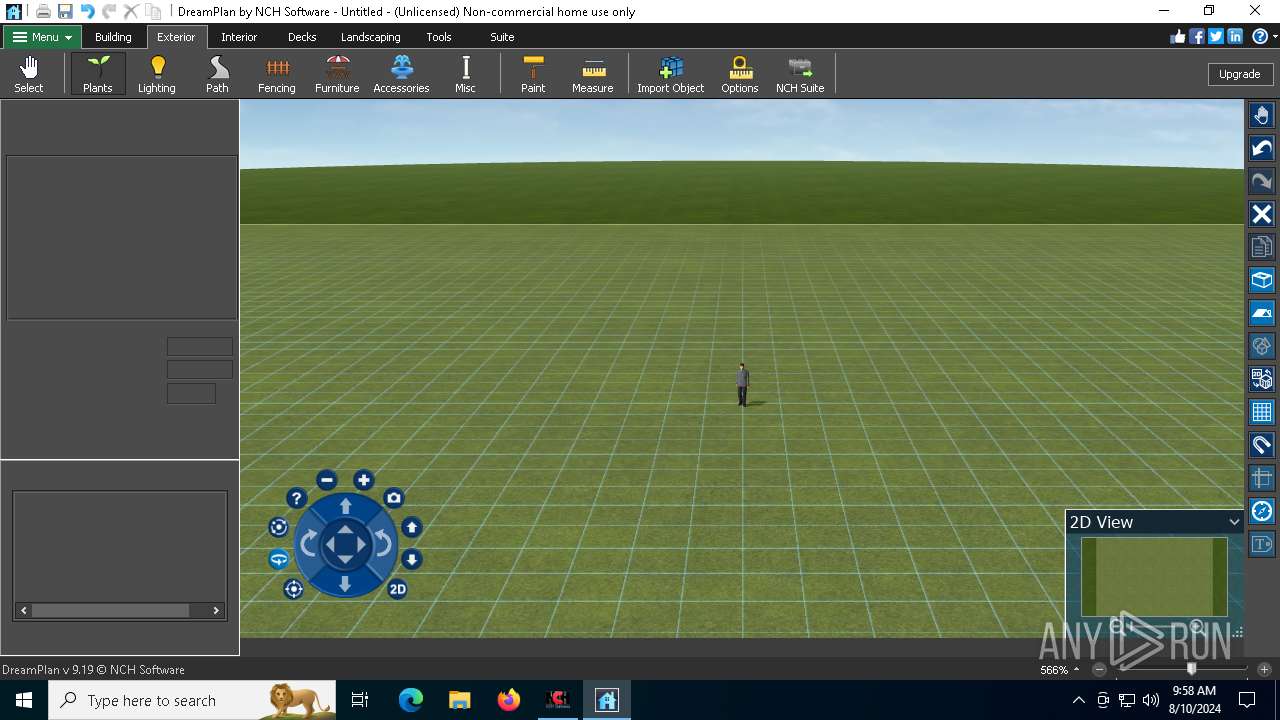Collapse the 2D View panel
This screenshot has height=720, width=1280.
[x=1234, y=522]
